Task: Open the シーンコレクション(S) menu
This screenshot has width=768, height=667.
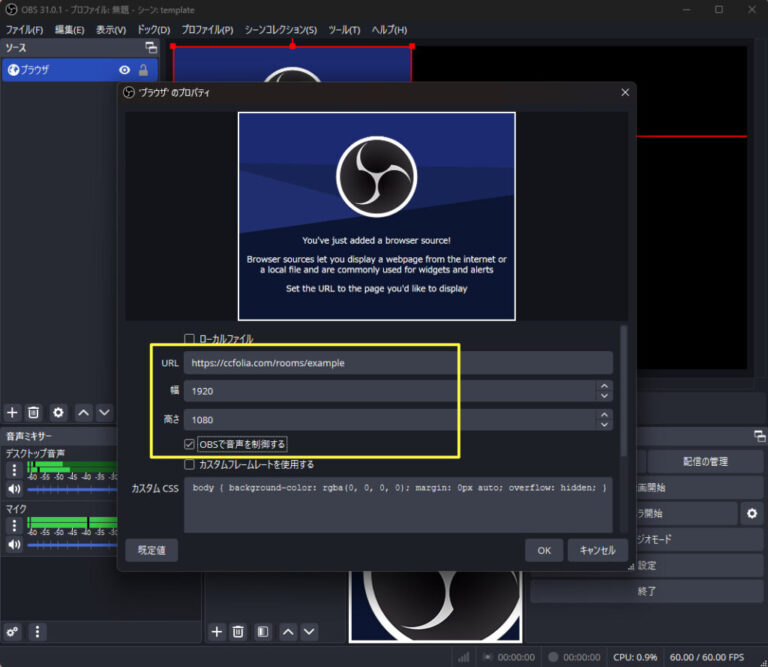Action: 280,30
